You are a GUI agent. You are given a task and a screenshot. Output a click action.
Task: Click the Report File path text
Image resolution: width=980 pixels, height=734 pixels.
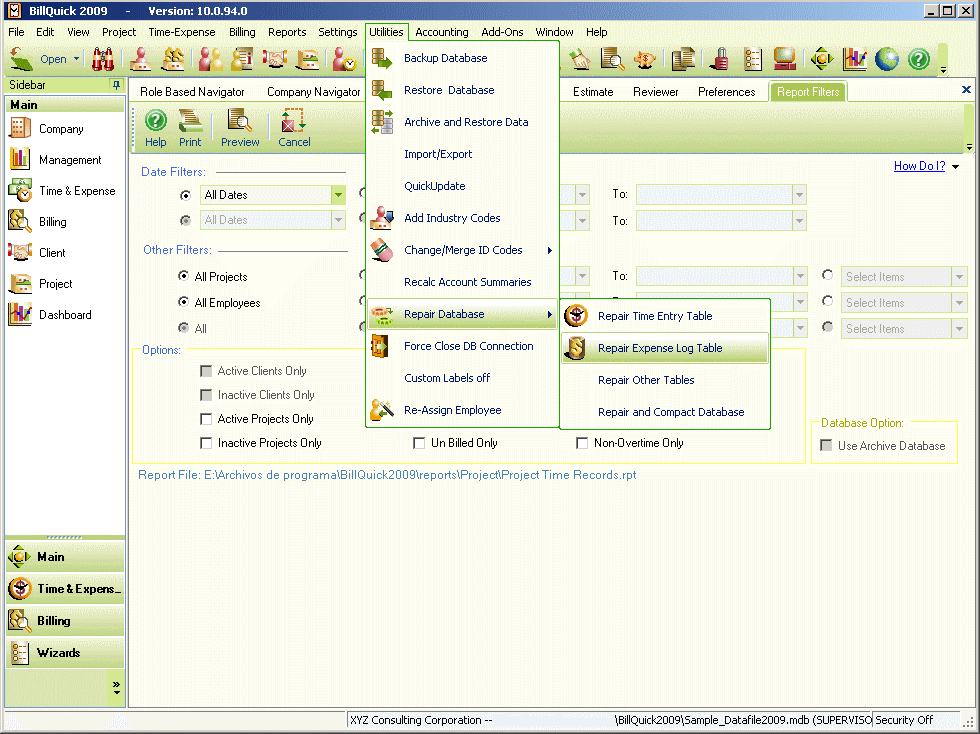(387, 475)
